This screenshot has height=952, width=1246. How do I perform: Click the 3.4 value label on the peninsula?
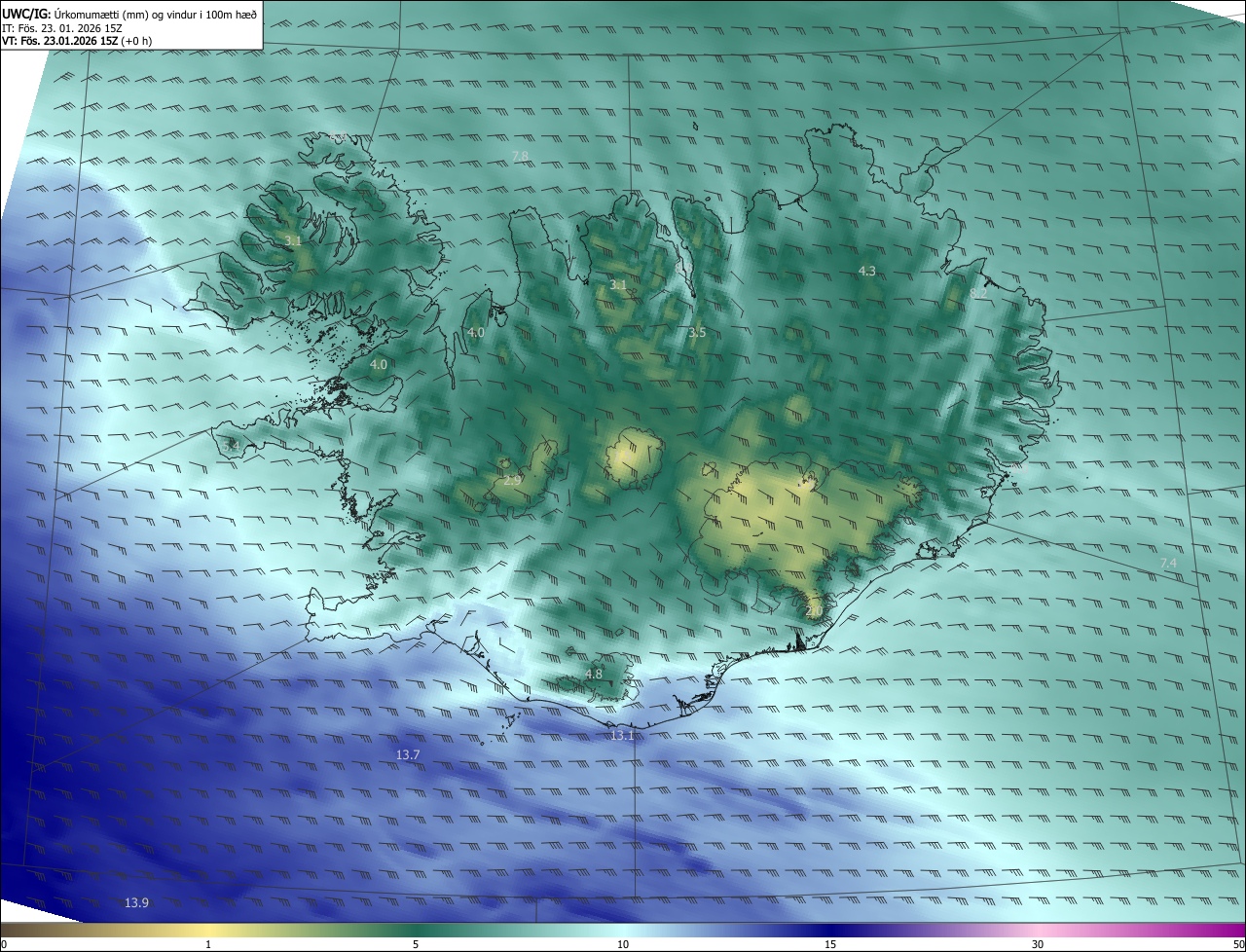pyautogui.click(x=231, y=445)
